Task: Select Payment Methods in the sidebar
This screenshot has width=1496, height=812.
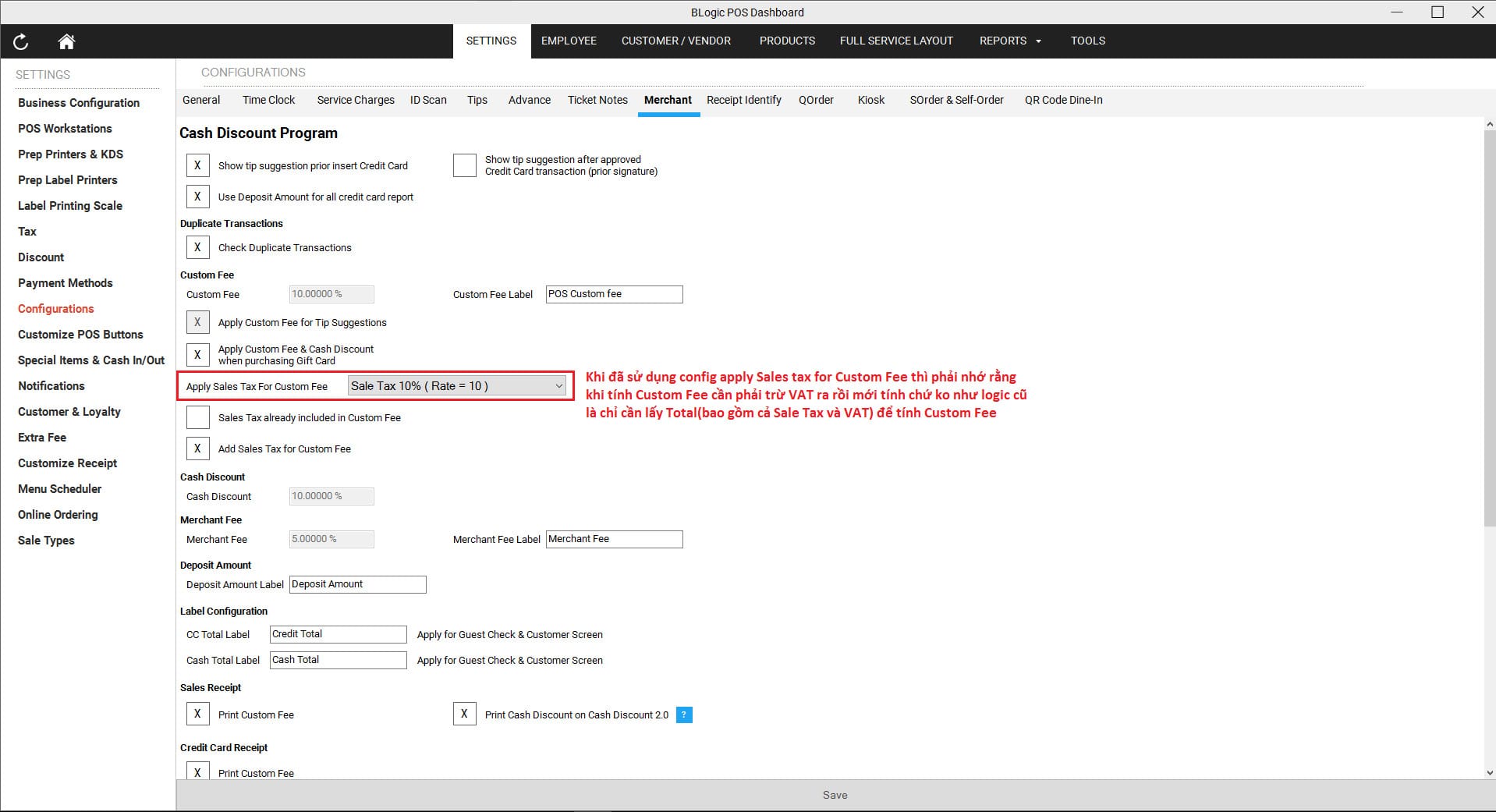Action: coord(65,282)
